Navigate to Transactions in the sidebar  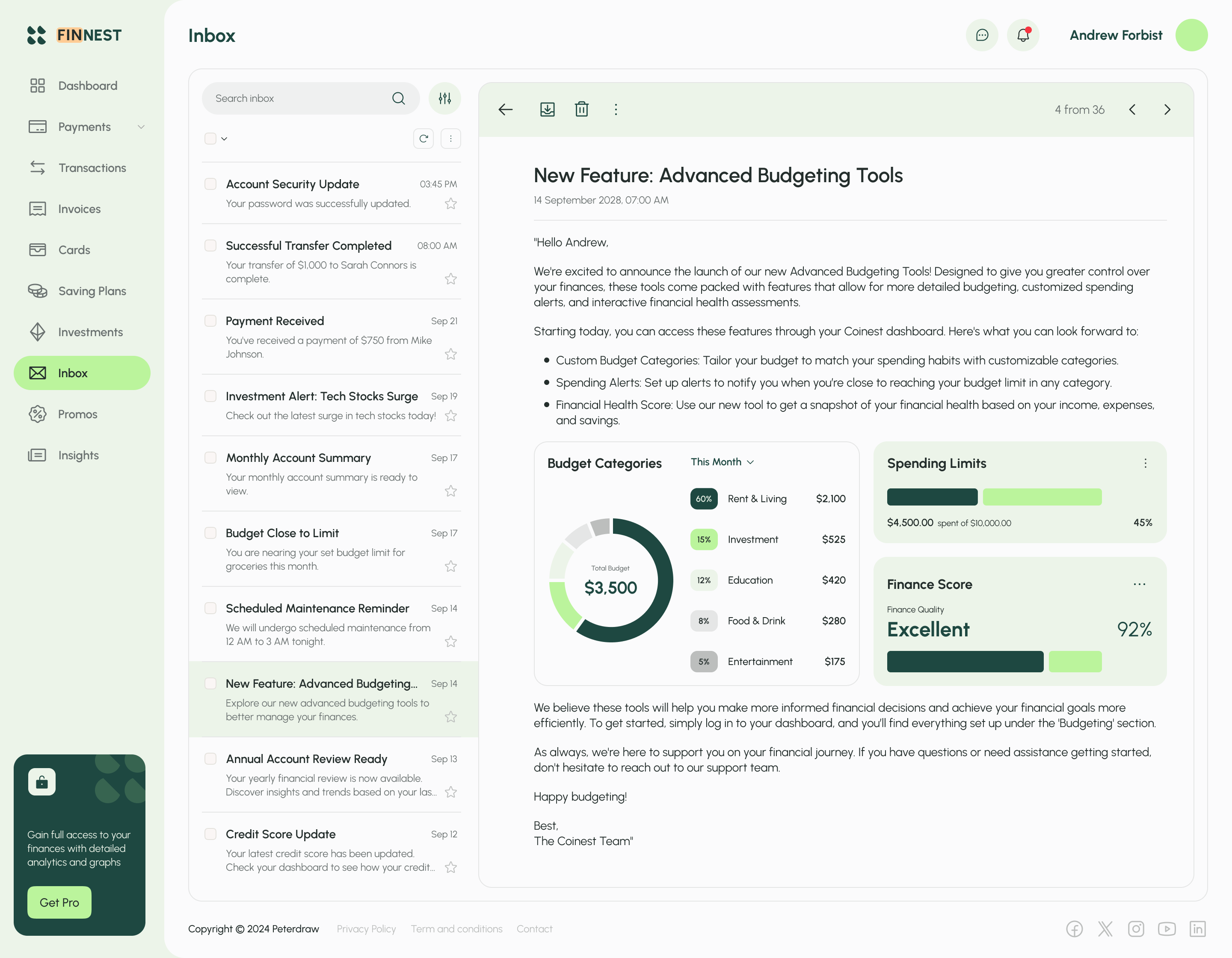[x=92, y=168]
